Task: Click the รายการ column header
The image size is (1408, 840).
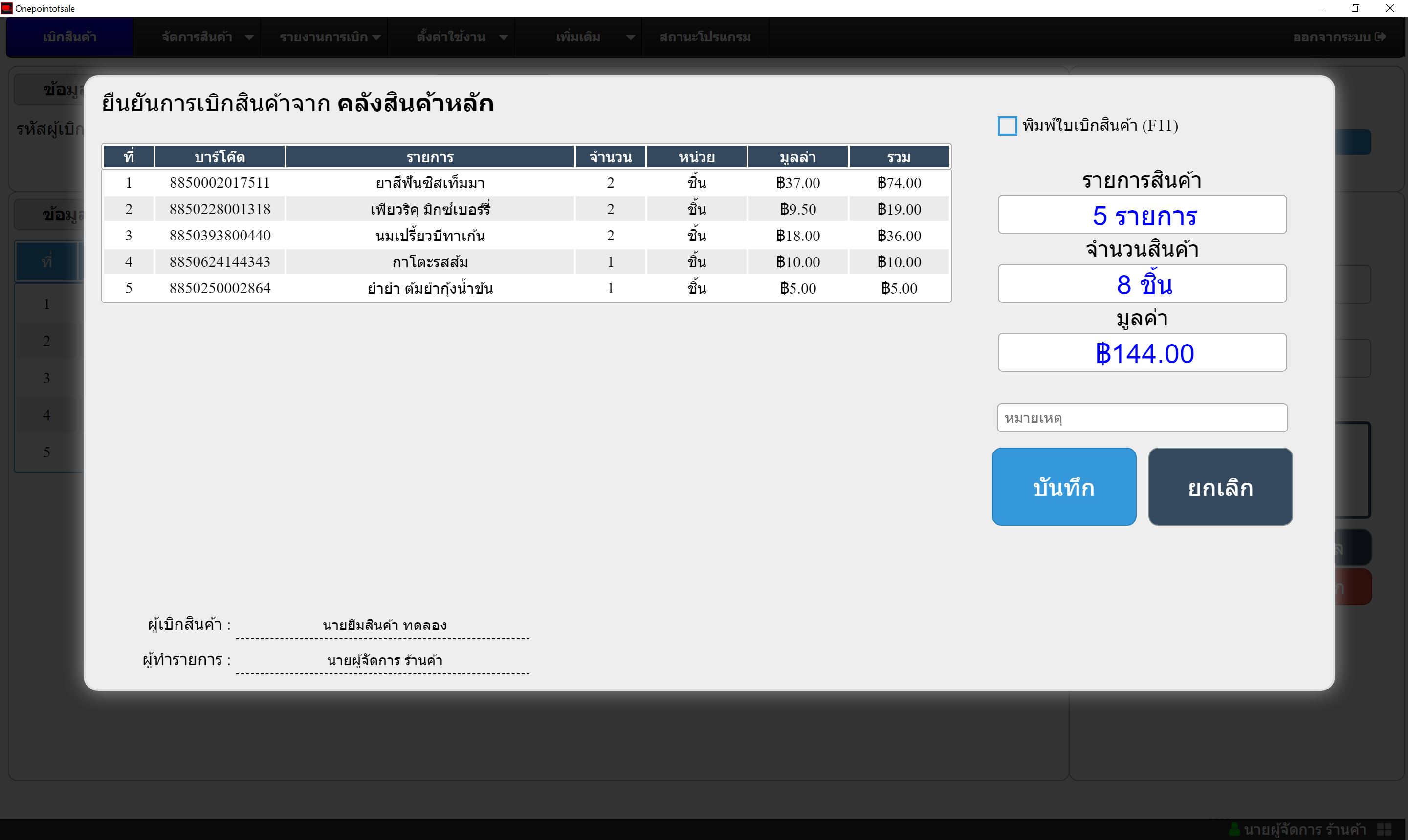Action: coord(430,157)
